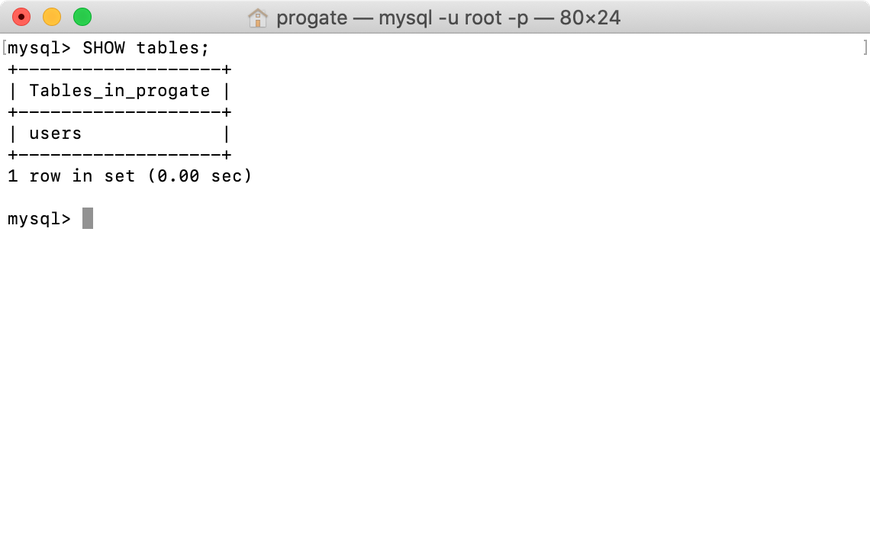The height and width of the screenshot is (557, 870).
Task: Click the '1 row in set' result line
Action: click(x=129, y=176)
